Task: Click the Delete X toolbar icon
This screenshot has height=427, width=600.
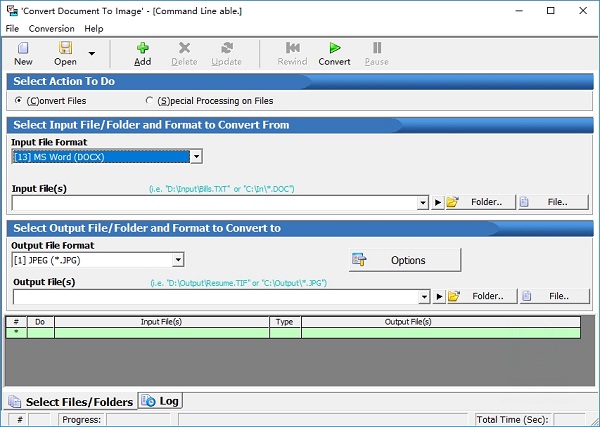Action: tap(184, 48)
